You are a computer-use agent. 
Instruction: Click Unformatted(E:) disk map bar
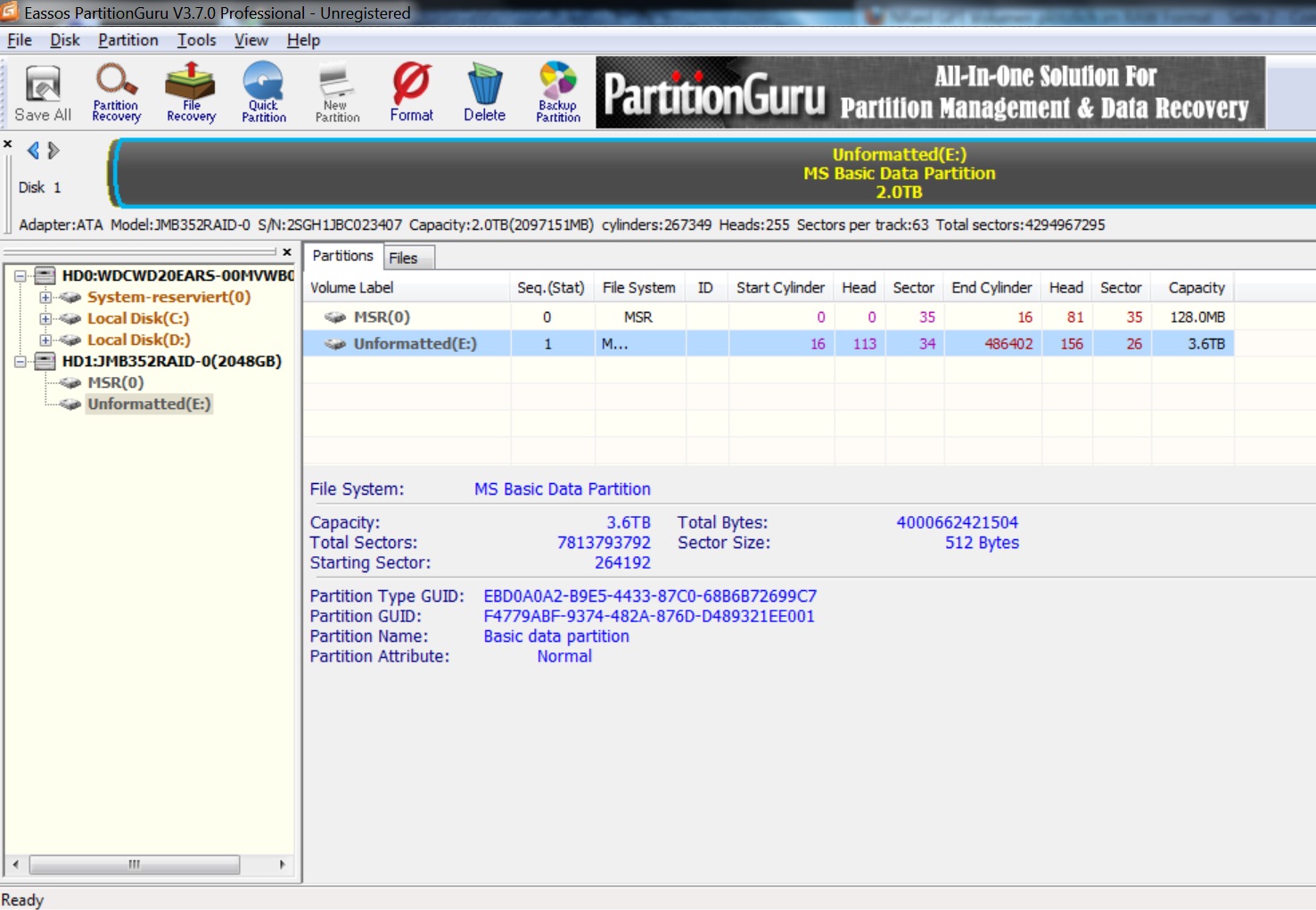pyautogui.click(x=713, y=173)
